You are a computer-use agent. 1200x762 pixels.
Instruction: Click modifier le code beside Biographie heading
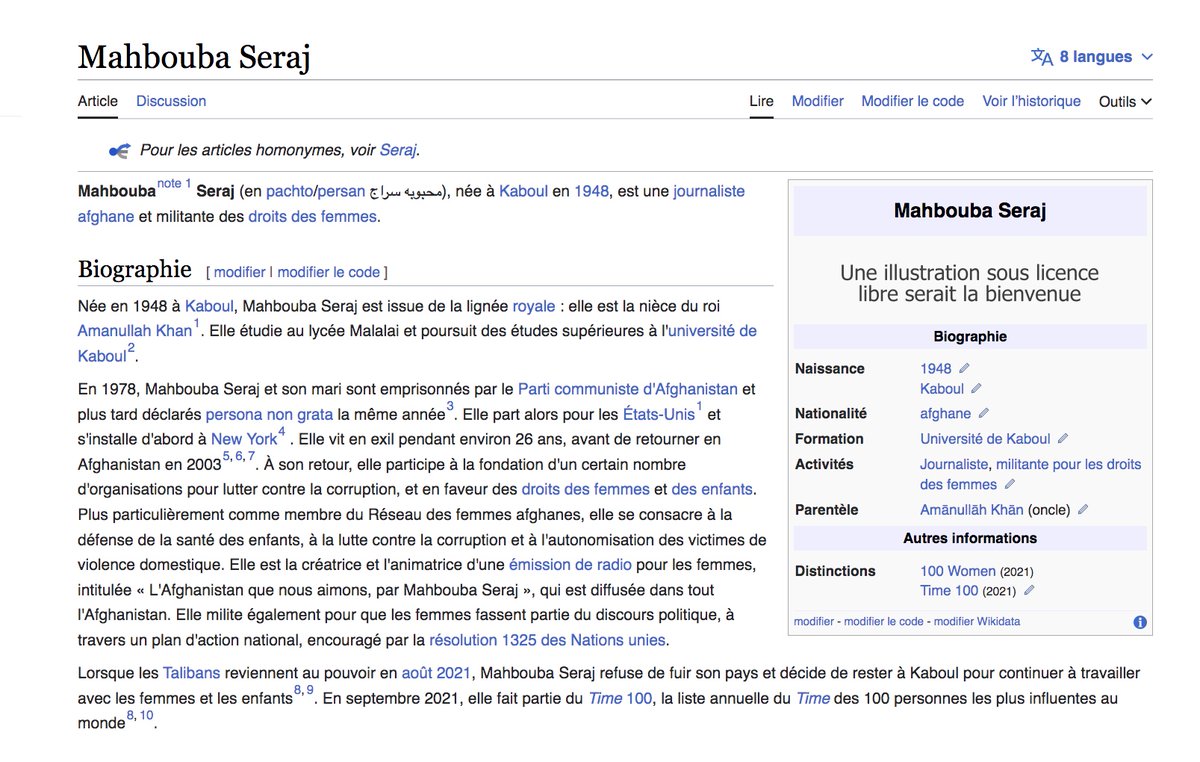(x=329, y=272)
